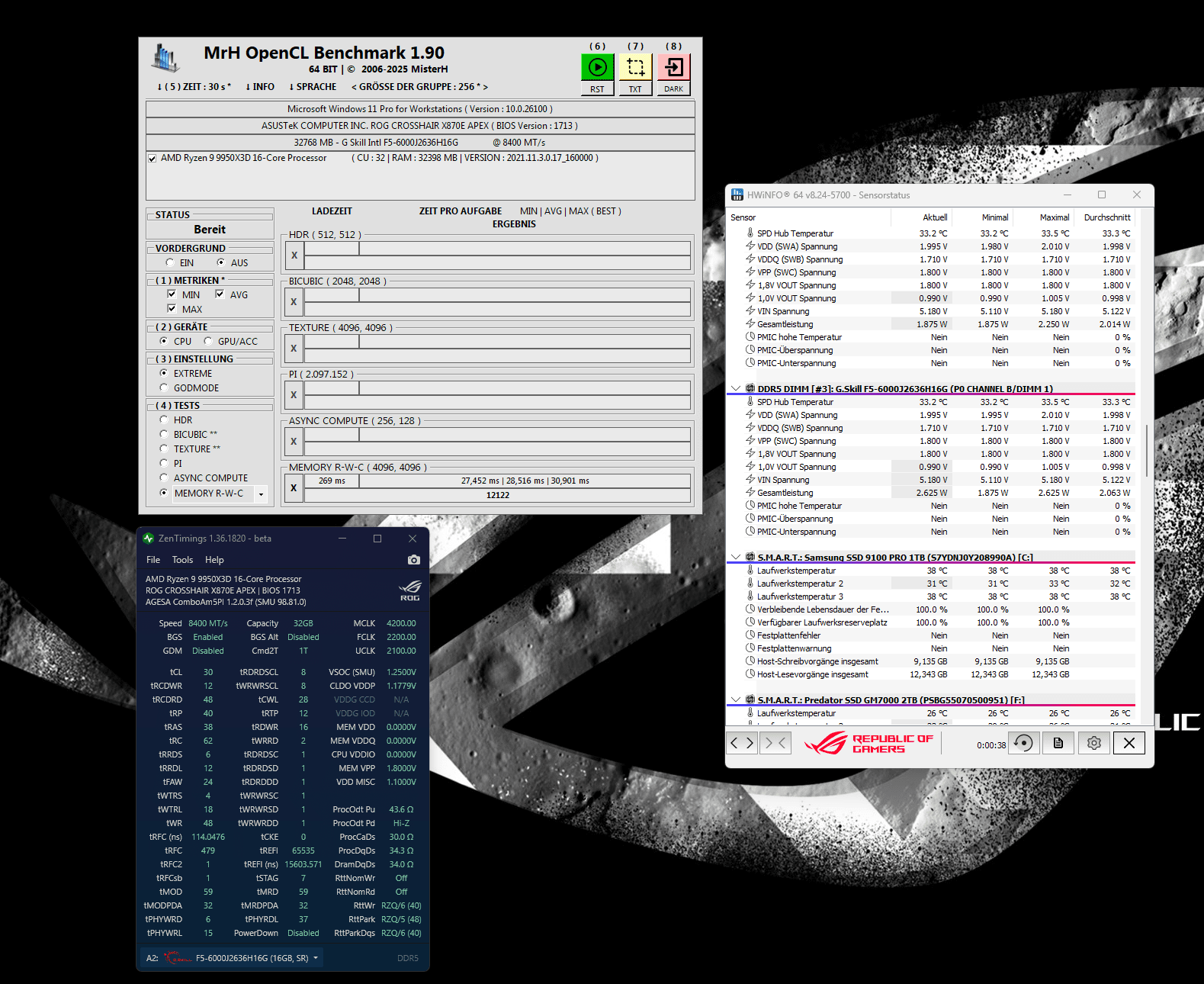Toggle the MAX metric checkbox

coord(172,309)
